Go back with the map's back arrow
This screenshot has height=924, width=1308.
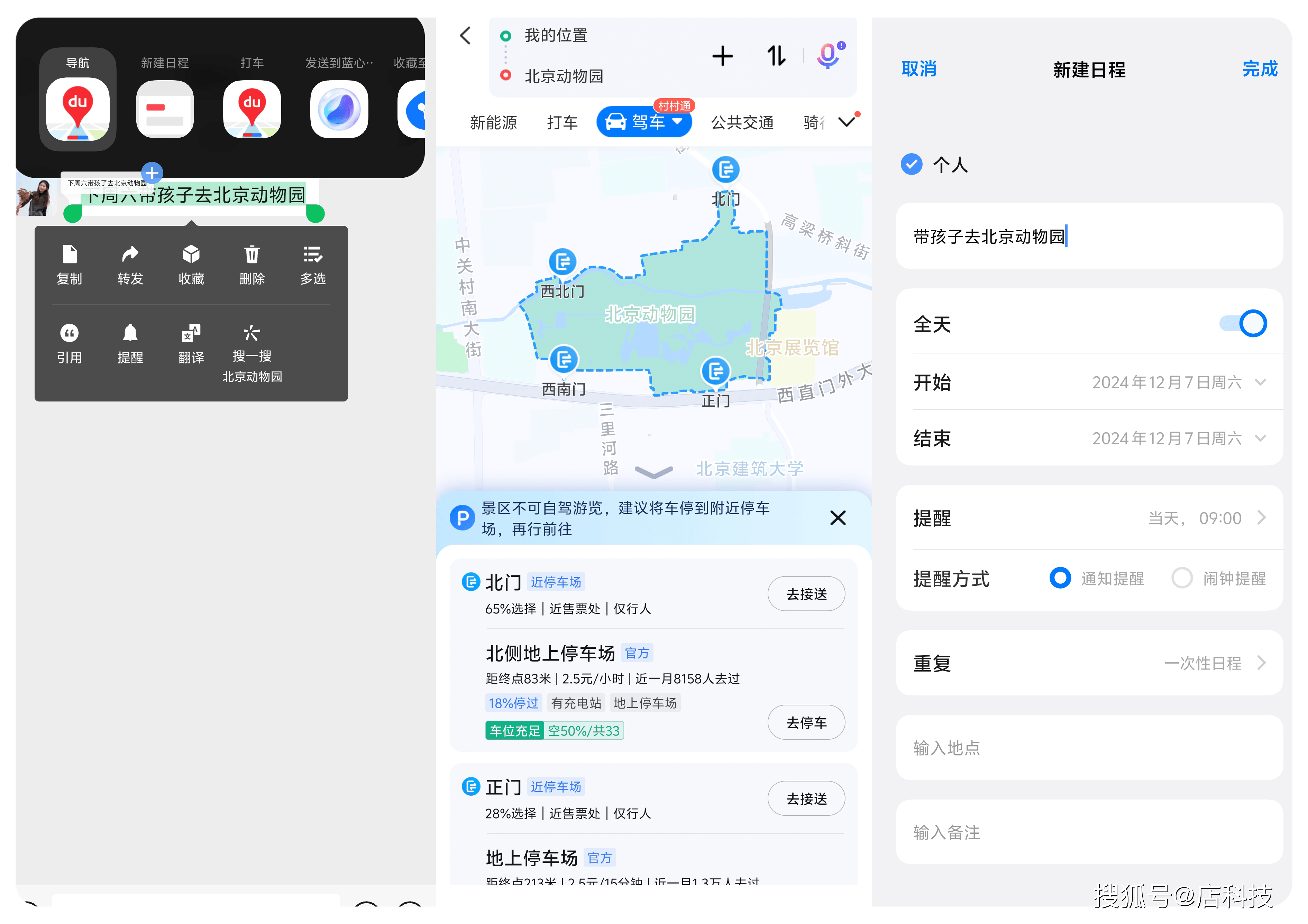(x=465, y=36)
